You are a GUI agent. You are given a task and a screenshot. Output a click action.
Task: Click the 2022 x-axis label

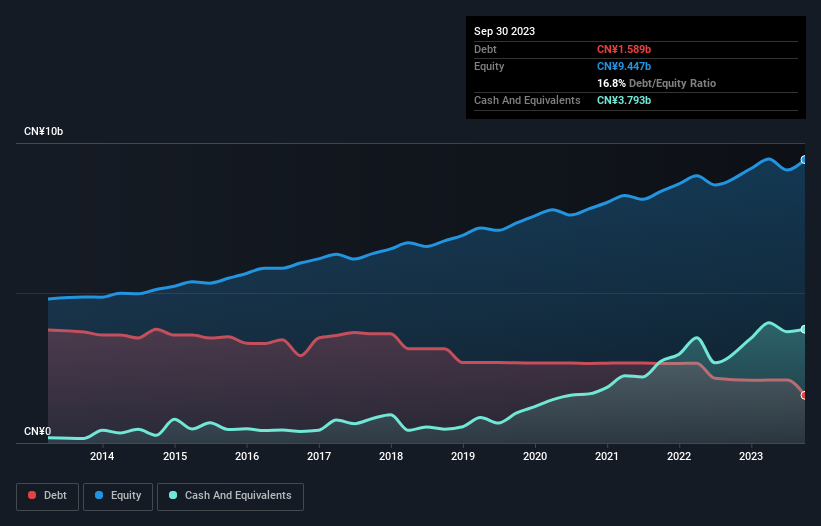click(x=679, y=456)
